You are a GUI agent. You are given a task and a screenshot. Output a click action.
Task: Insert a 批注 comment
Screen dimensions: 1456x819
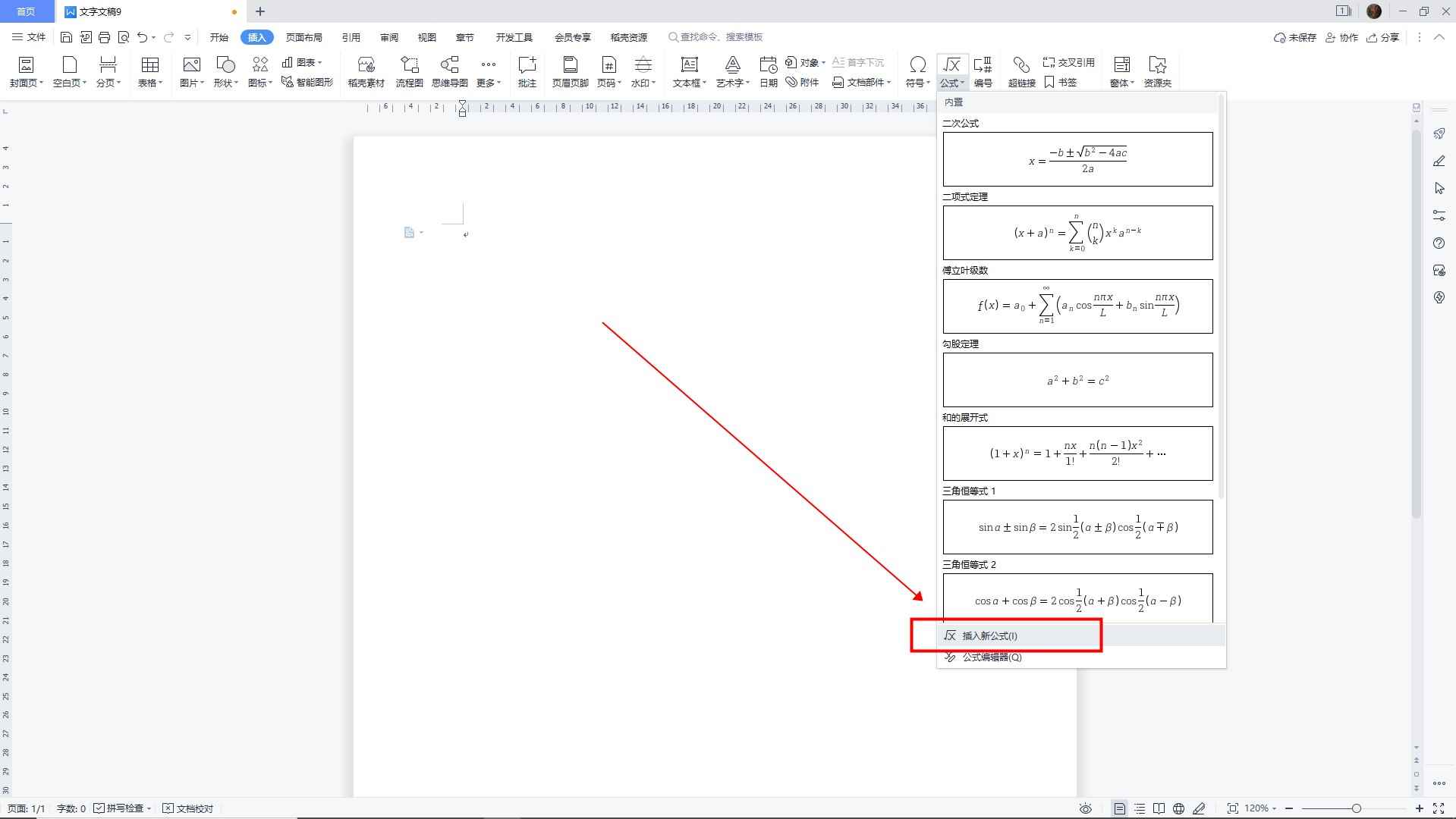pyautogui.click(x=527, y=72)
